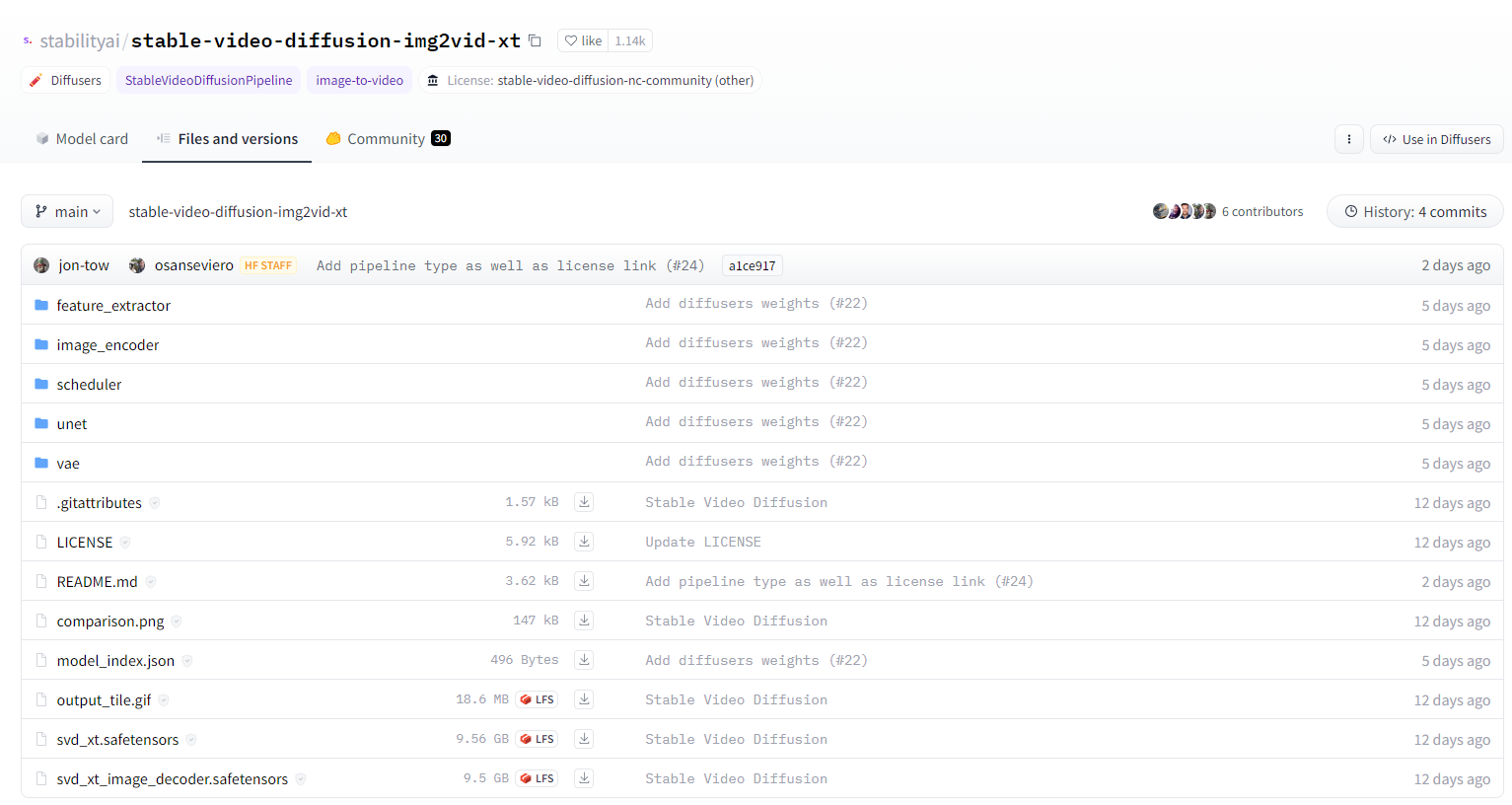Switch to the Files and versions tab

coord(227,139)
